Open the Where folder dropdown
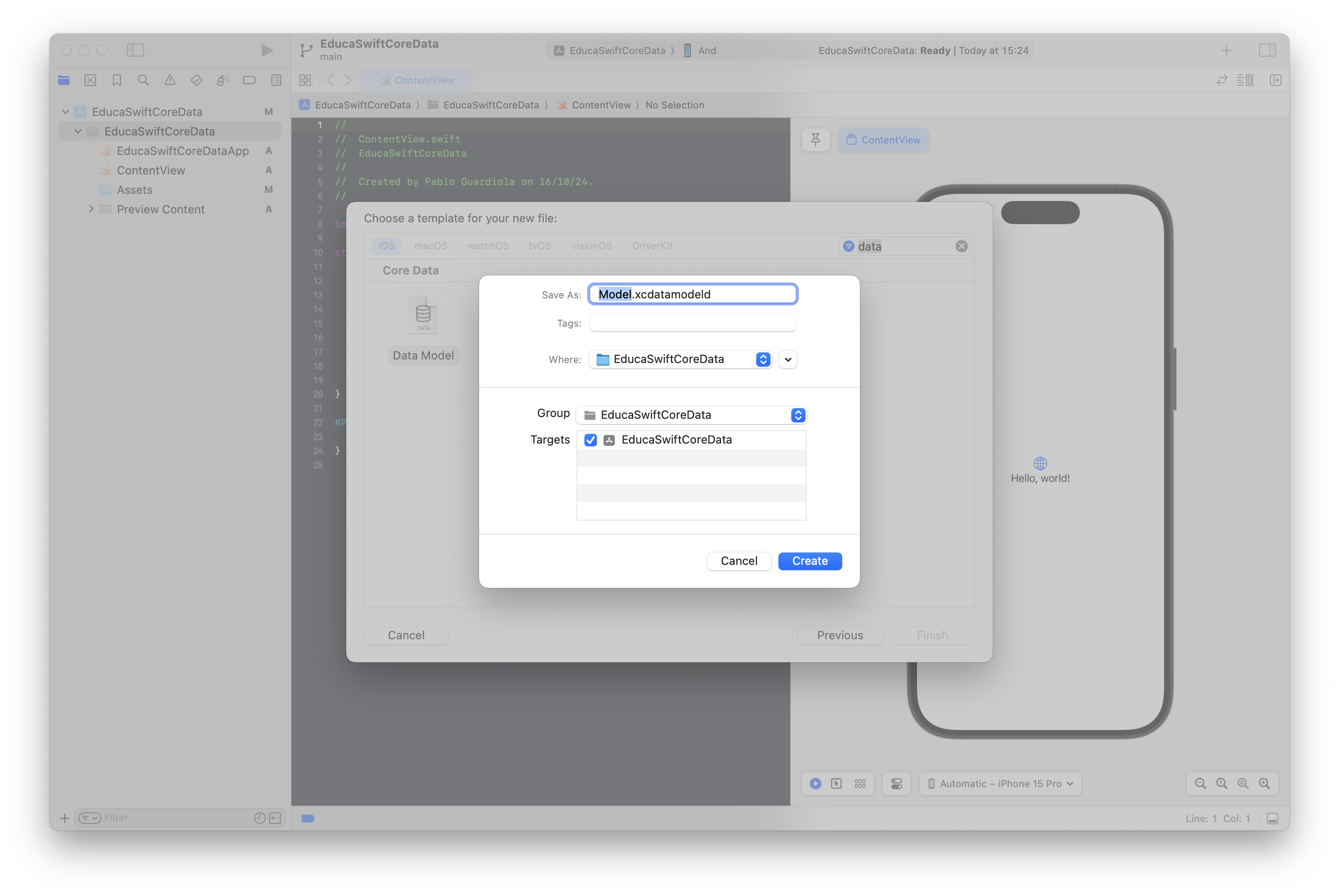 [680, 359]
